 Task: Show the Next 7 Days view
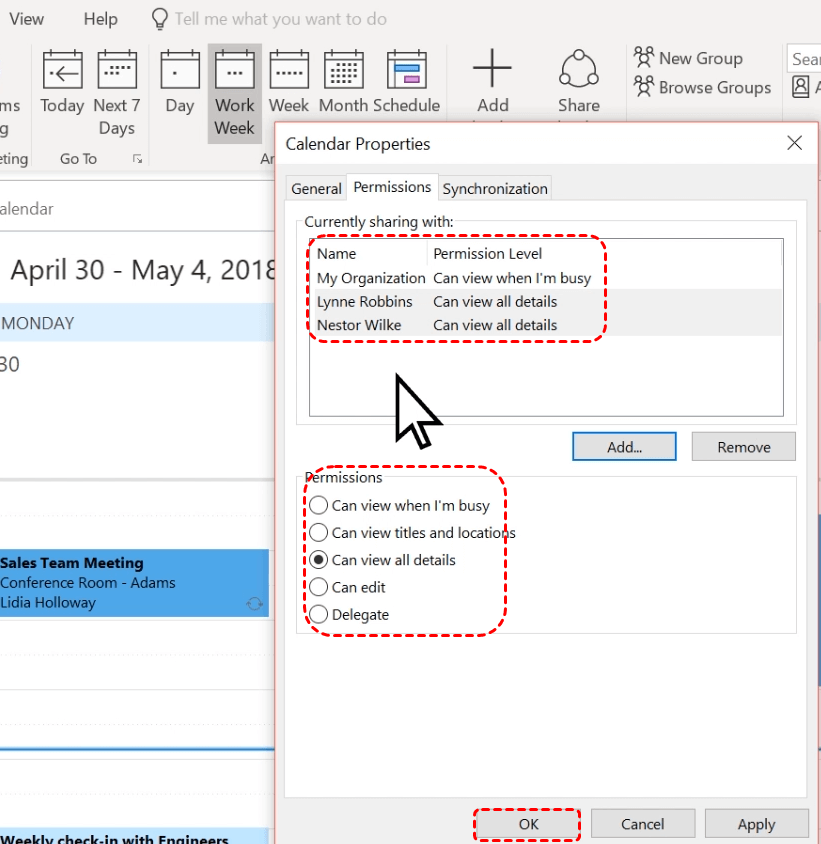point(117,92)
